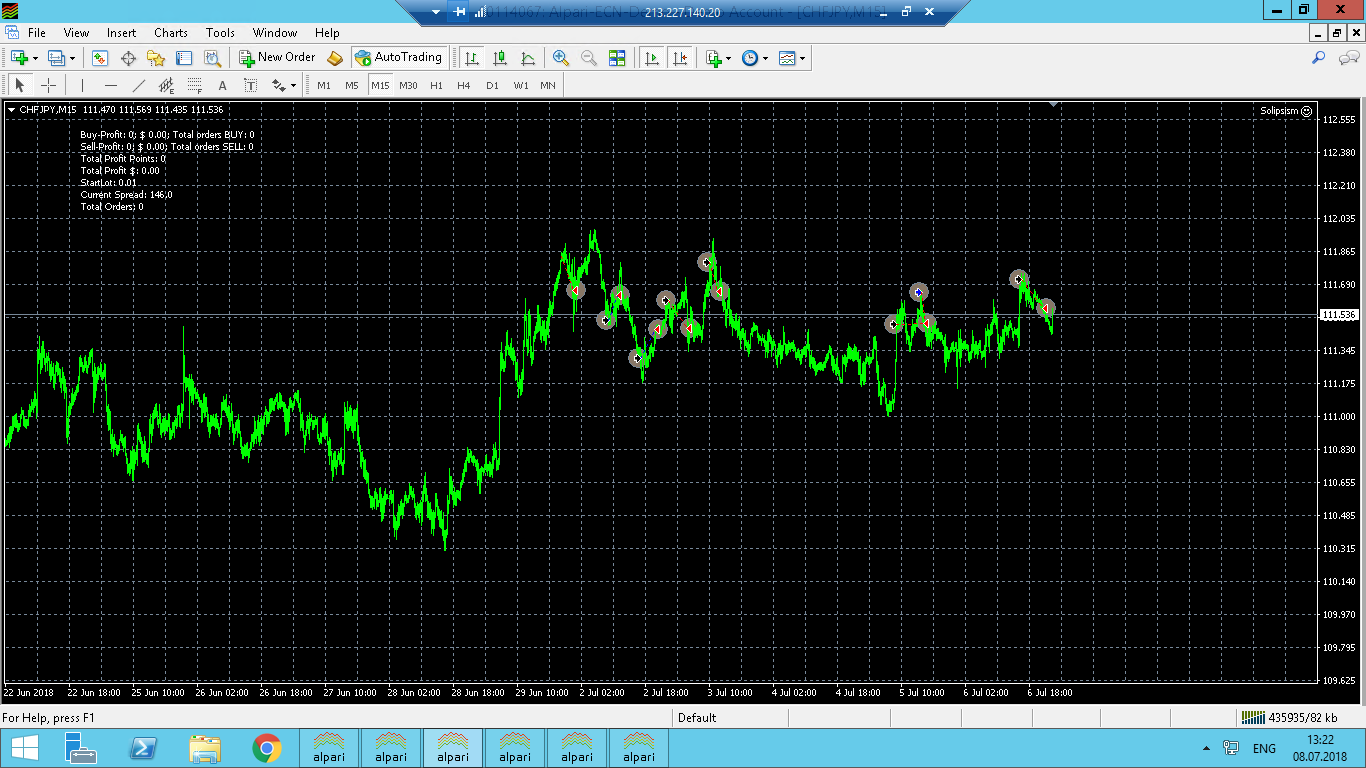The height and width of the screenshot is (768, 1366).
Task: Open the Insert menu
Action: pyautogui.click(x=122, y=33)
